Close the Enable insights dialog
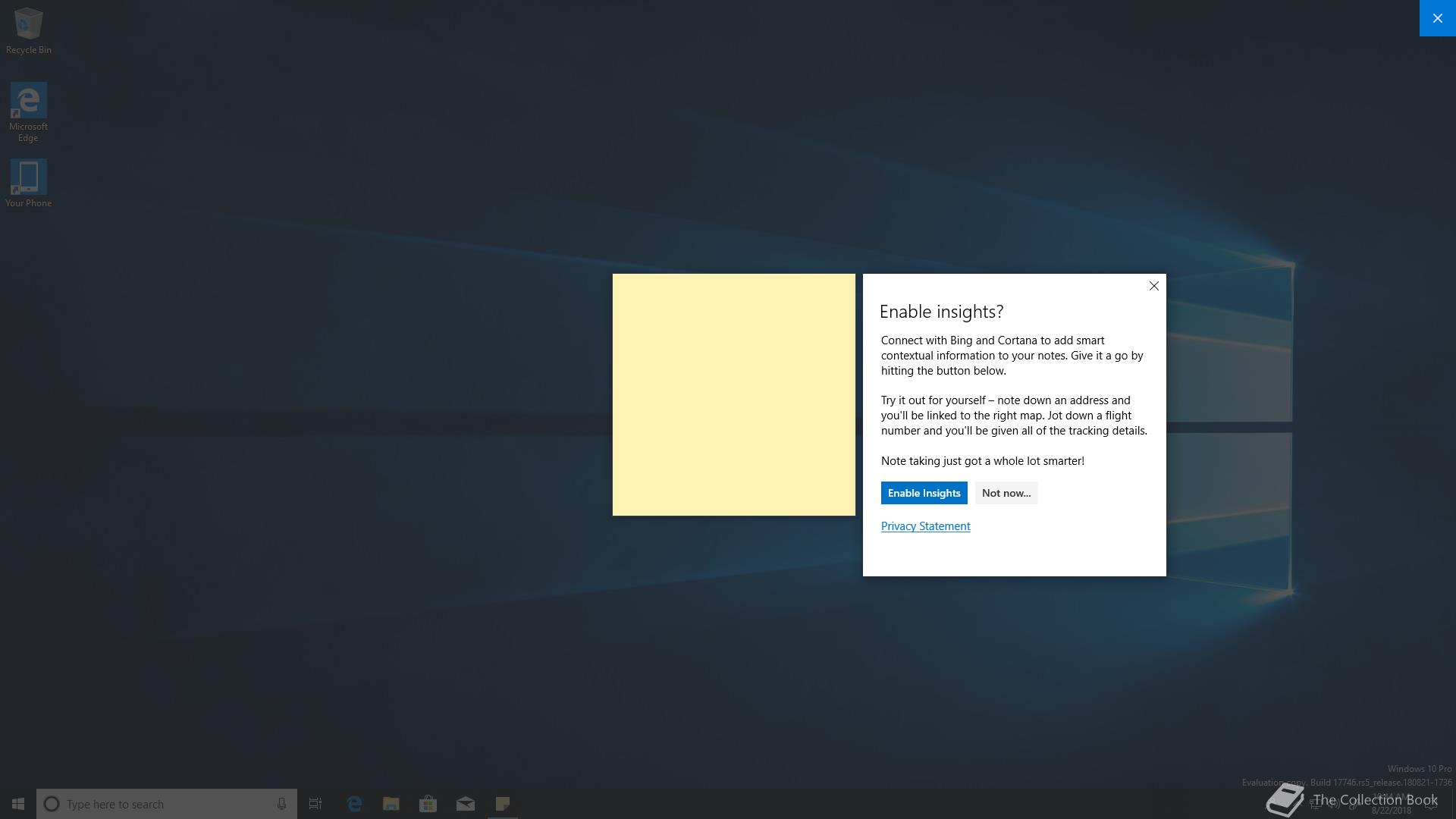 1153,286
